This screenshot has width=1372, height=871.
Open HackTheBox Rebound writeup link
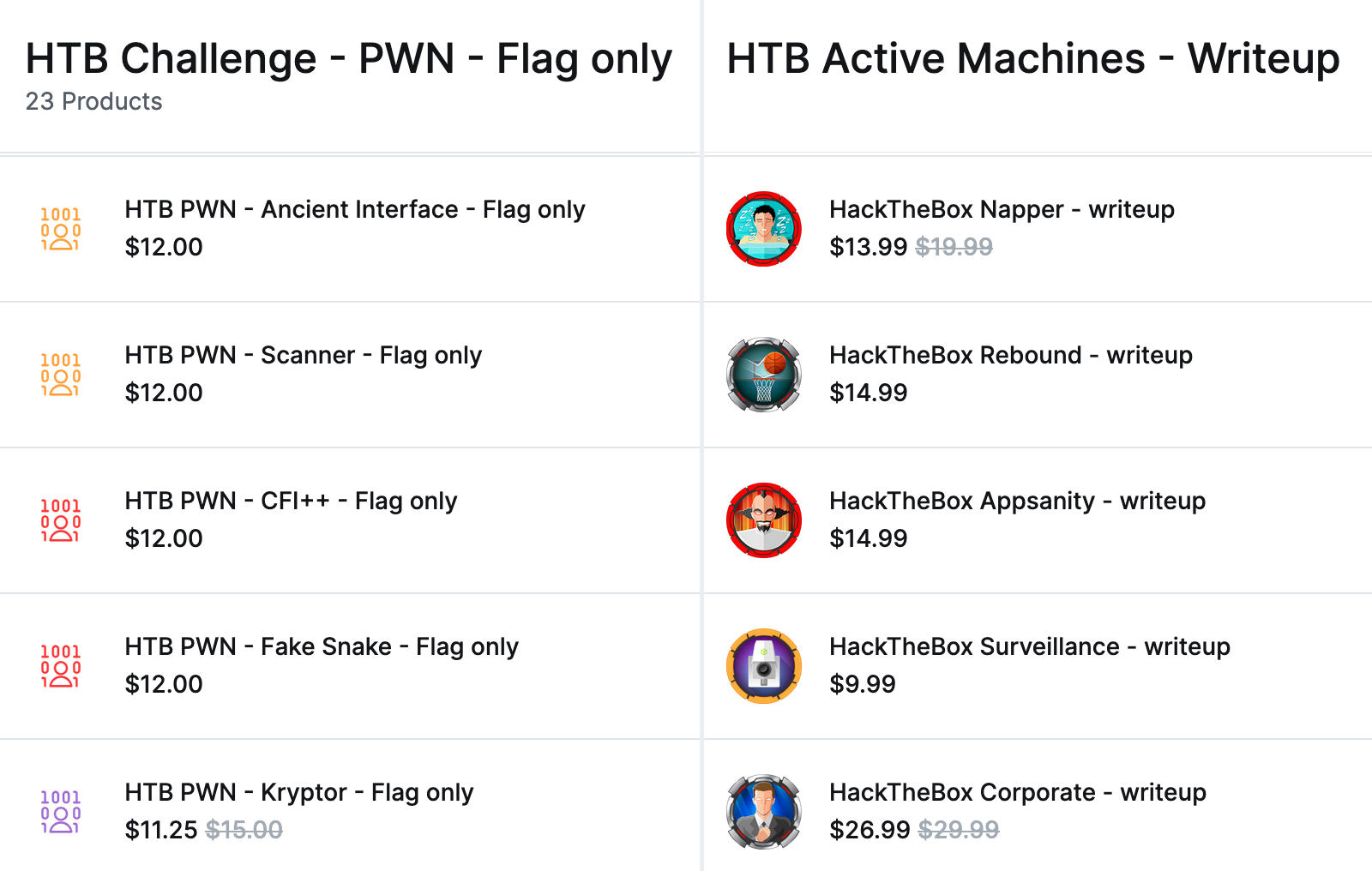1010,356
